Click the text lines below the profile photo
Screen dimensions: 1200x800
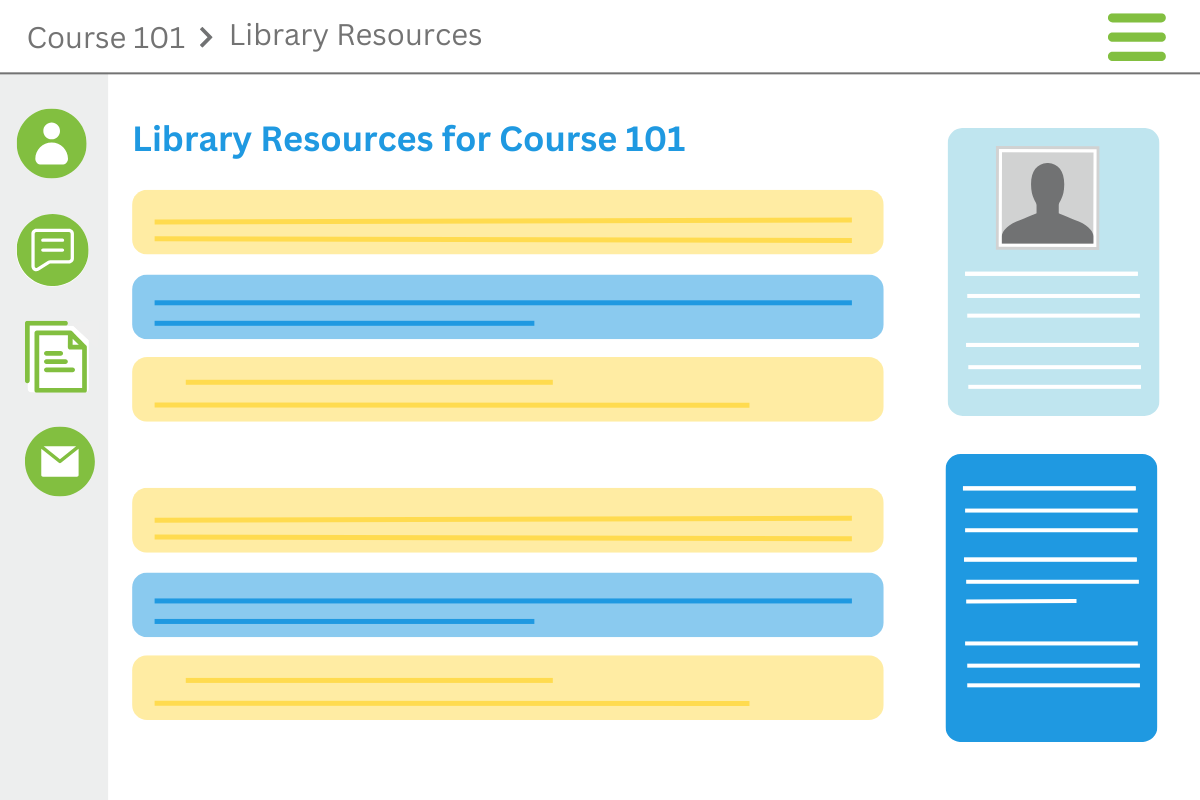pyautogui.click(x=1053, y=330)
